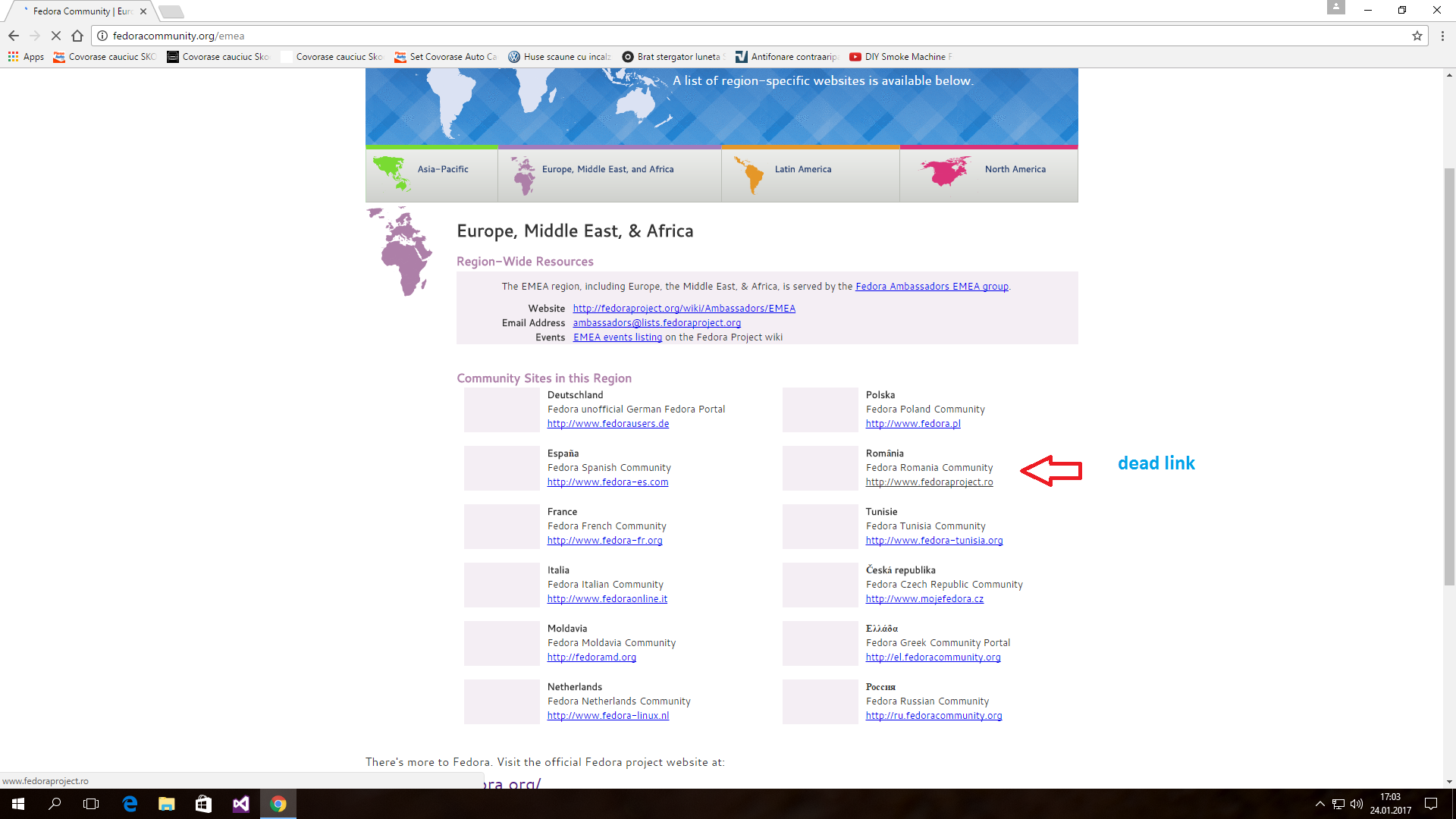Open the Antifonare contraaripi bookmark

(x=787, y=57)
